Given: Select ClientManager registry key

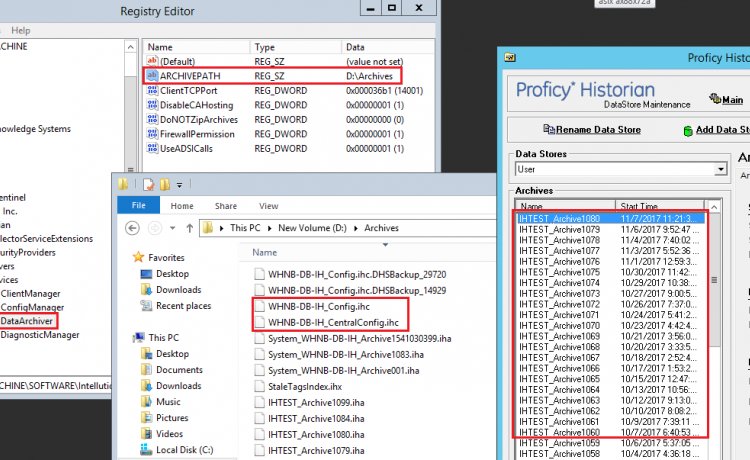Looking at the screenshot, I should coord(30,293).
